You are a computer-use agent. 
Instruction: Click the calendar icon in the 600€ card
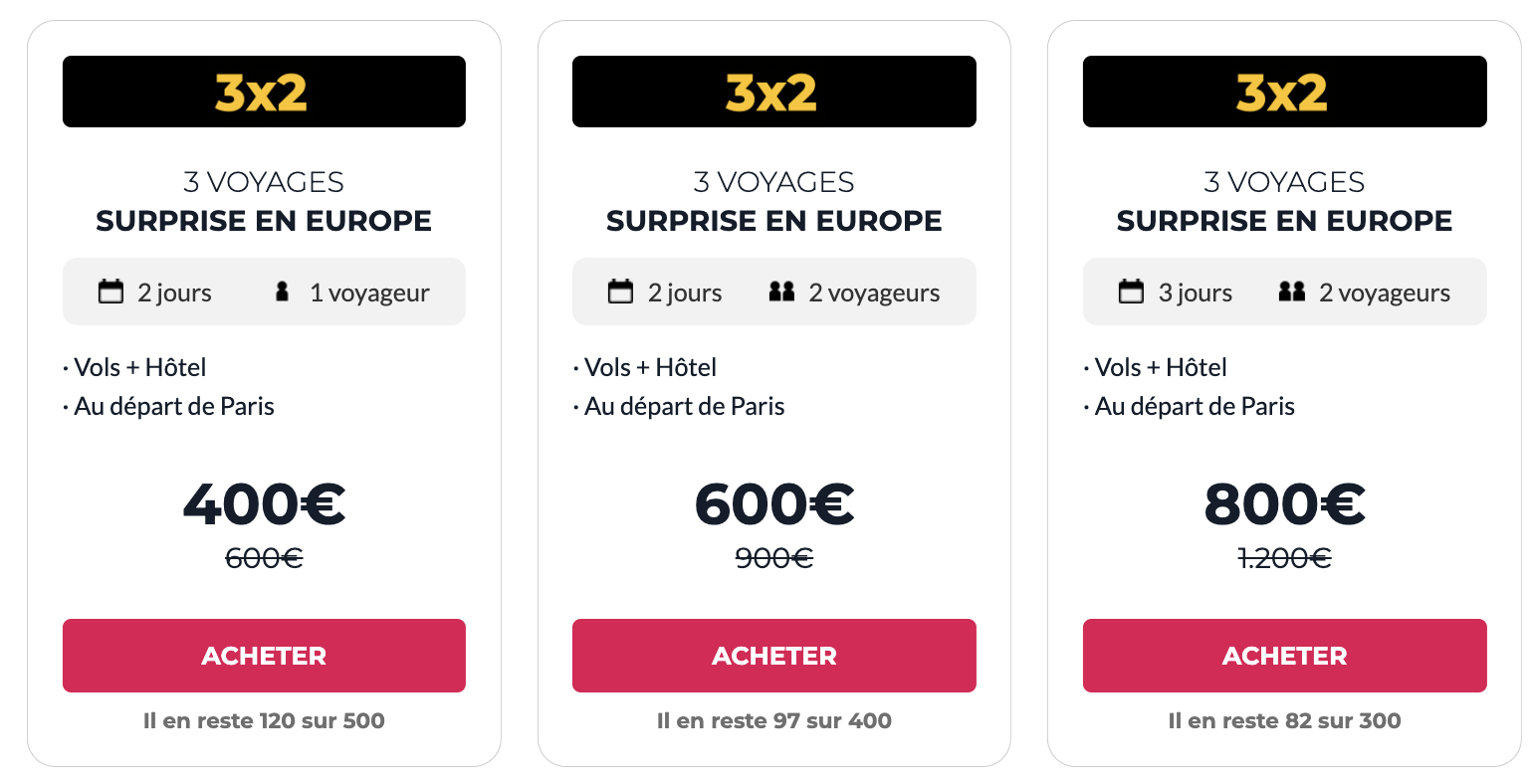tap(620, 292)
